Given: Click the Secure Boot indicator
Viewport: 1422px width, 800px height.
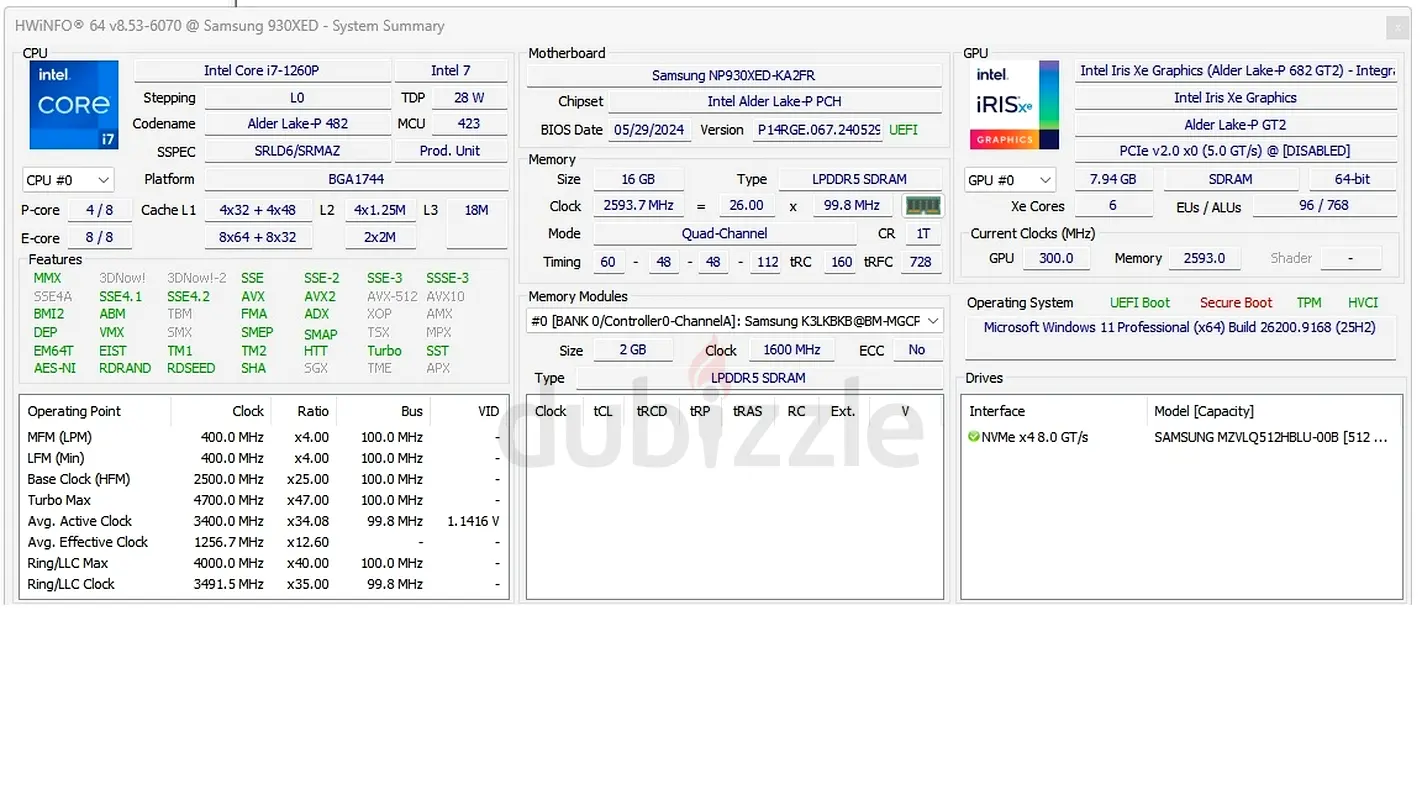Looking at the screenshot, I should 1236,303.
